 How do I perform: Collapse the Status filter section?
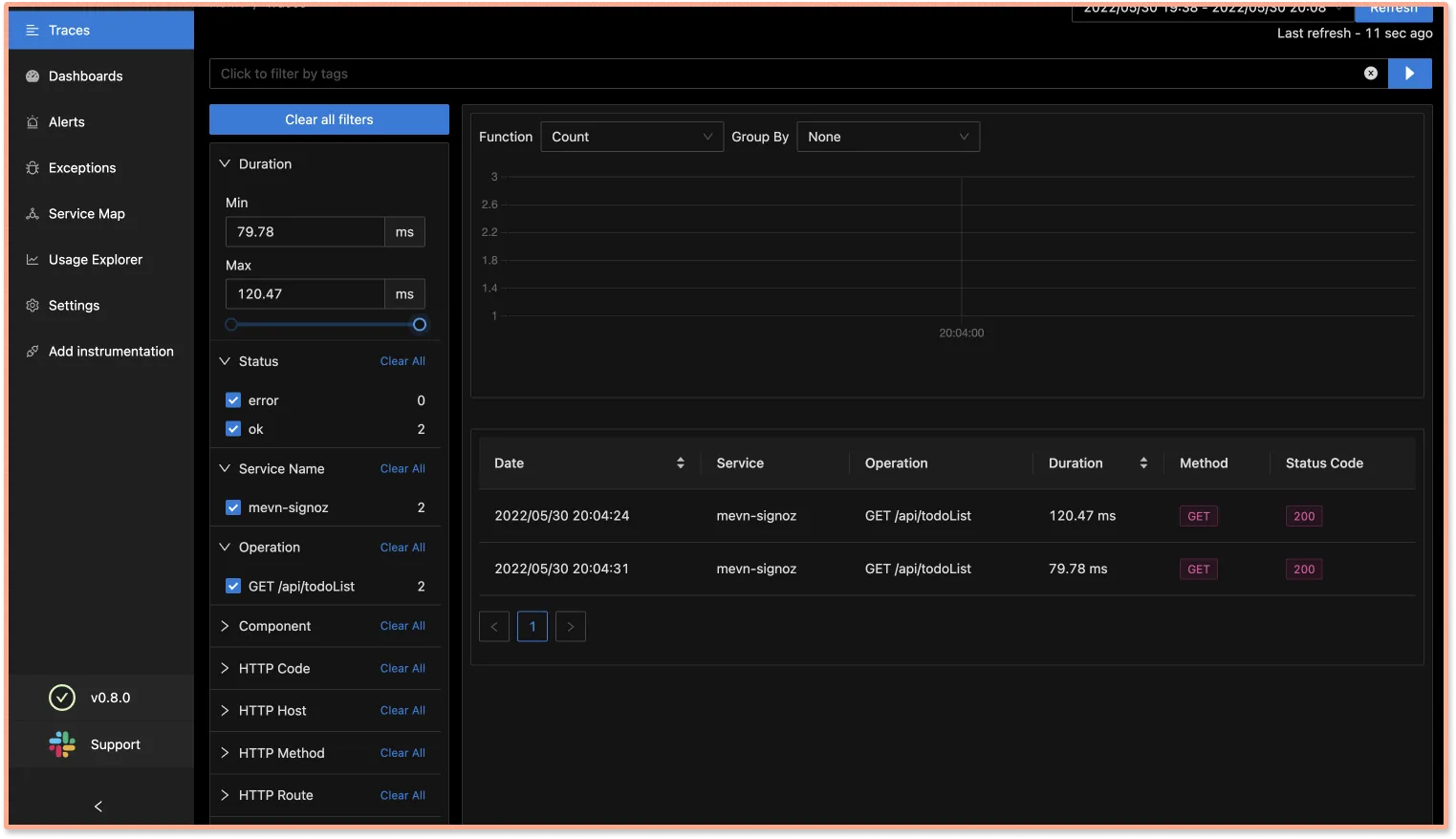(x=226, y=361)
